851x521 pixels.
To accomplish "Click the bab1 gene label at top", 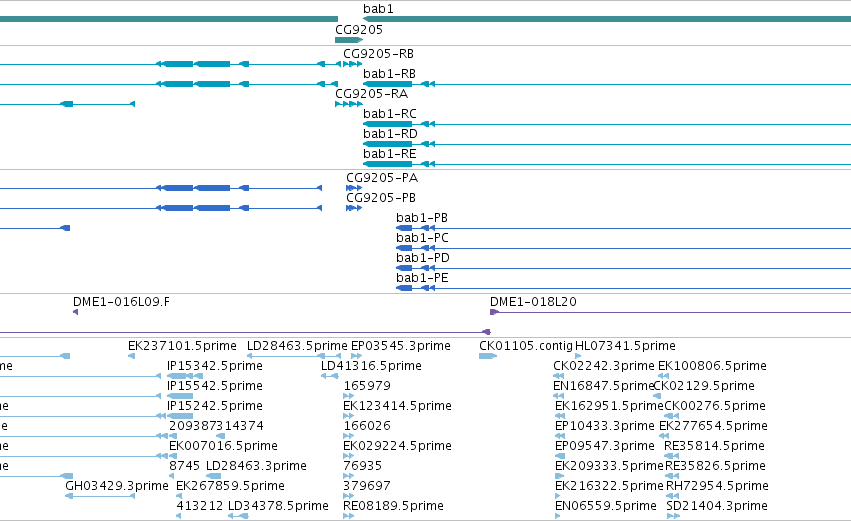I will [x=378, y=9].
